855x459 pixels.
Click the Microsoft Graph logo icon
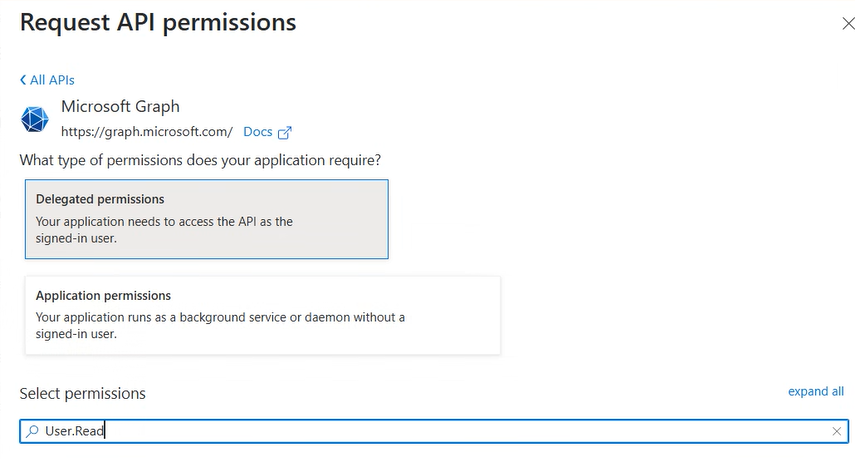[x=35, y=119]
